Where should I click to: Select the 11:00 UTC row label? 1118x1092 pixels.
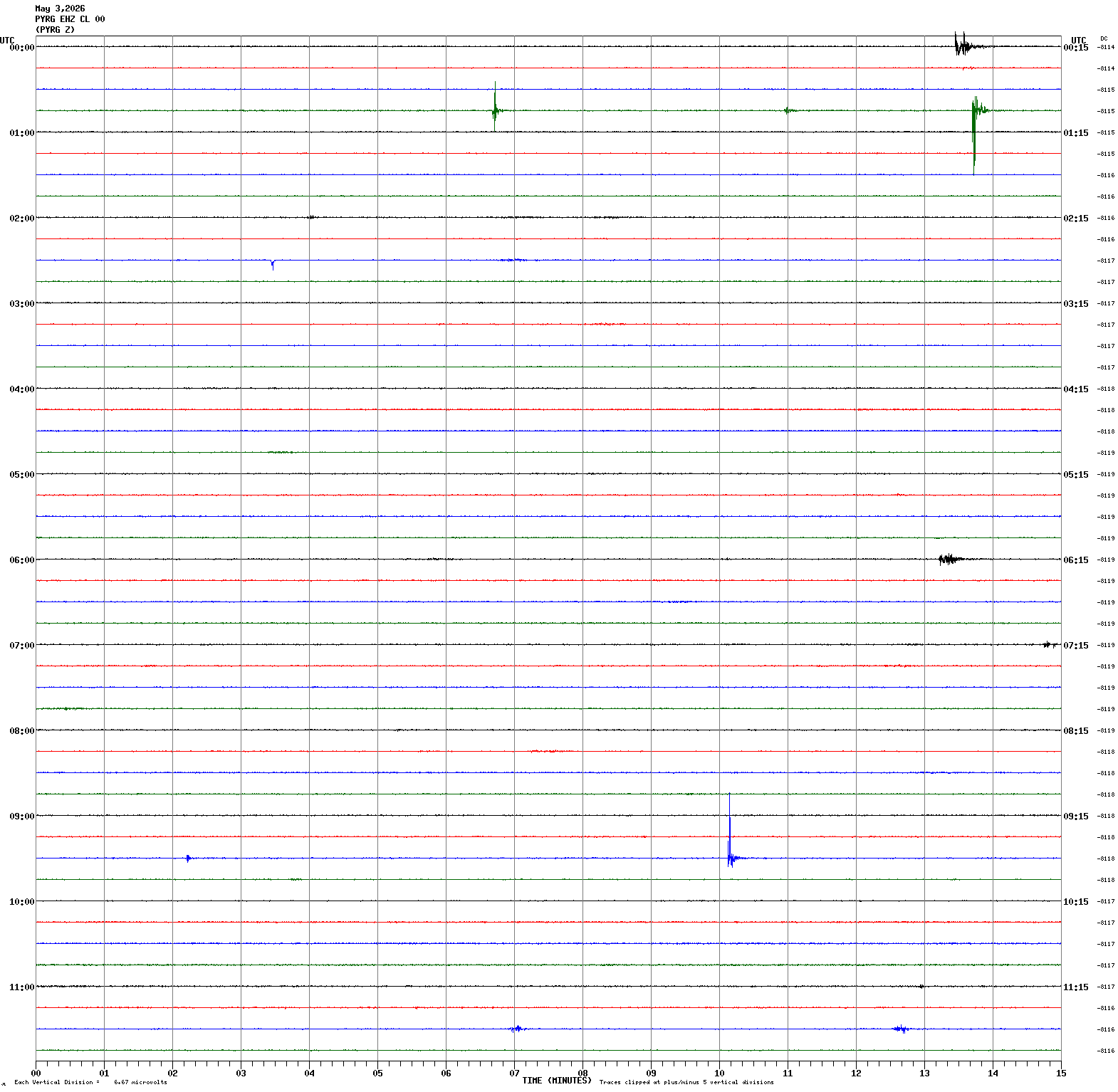pos(21,987)
